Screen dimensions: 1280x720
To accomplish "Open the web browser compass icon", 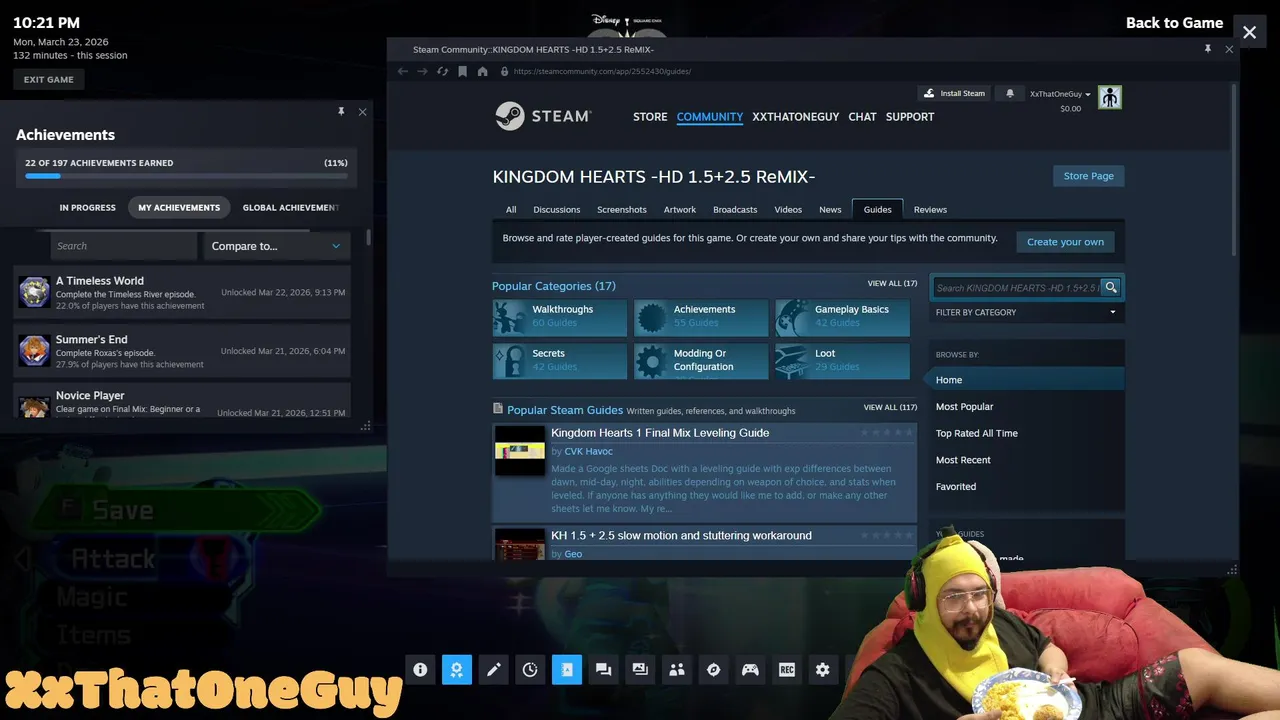I will (713, 670).
